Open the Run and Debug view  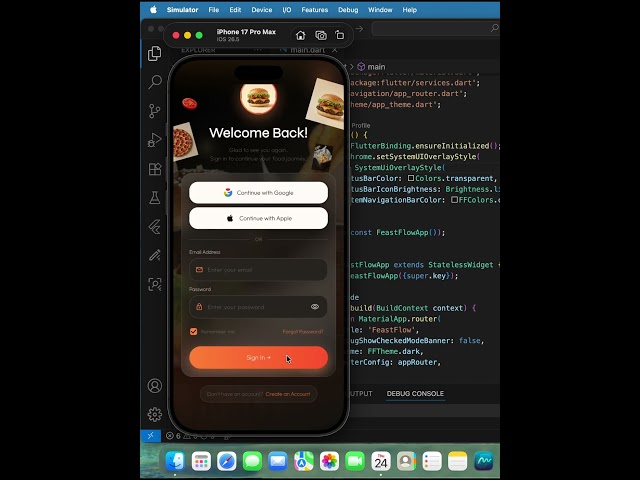point(155,140)
